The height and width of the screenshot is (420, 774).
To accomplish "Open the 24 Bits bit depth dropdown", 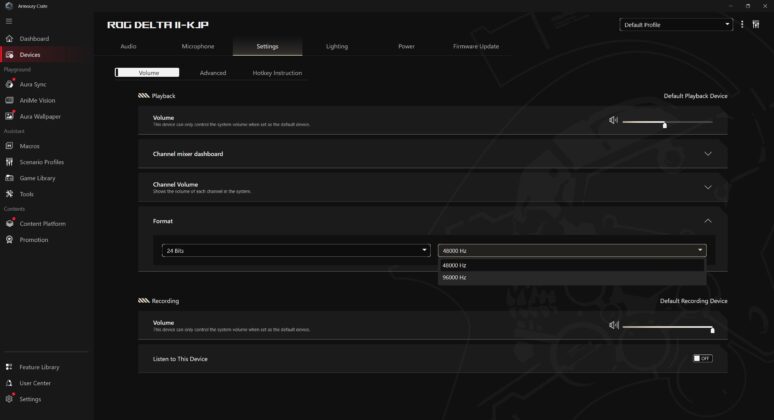I will (296, 251).
